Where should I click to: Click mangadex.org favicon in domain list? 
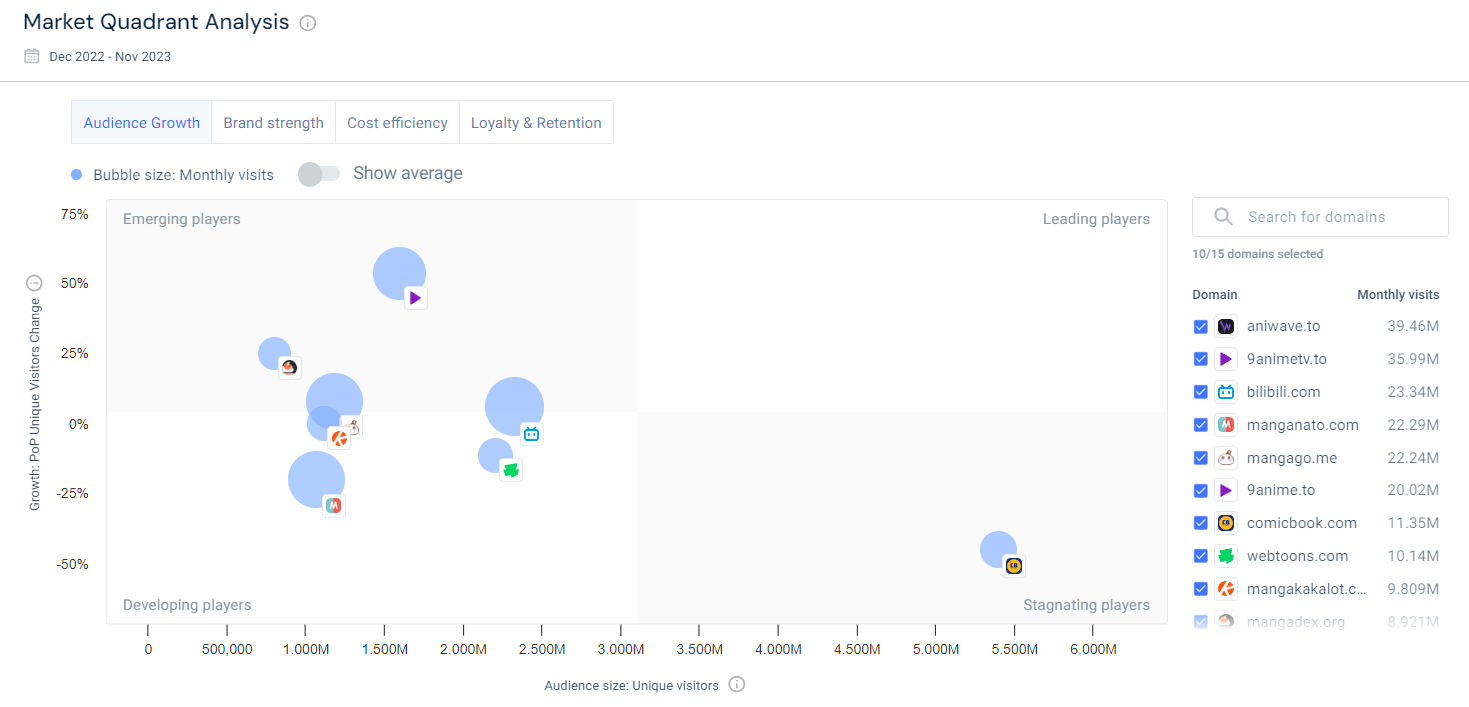click(1226, 622)
